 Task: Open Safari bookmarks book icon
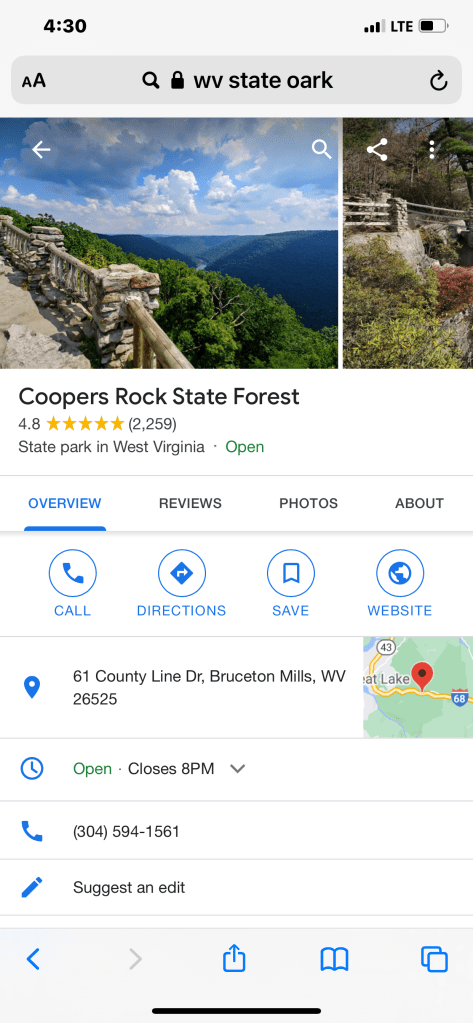334,960
